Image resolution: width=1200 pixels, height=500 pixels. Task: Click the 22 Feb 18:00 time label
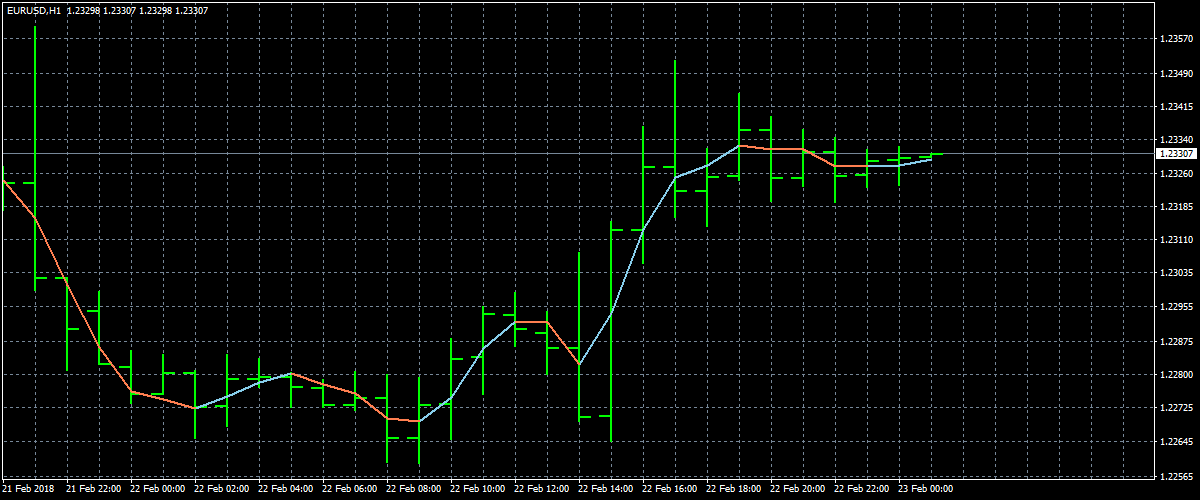pos(733,490)
